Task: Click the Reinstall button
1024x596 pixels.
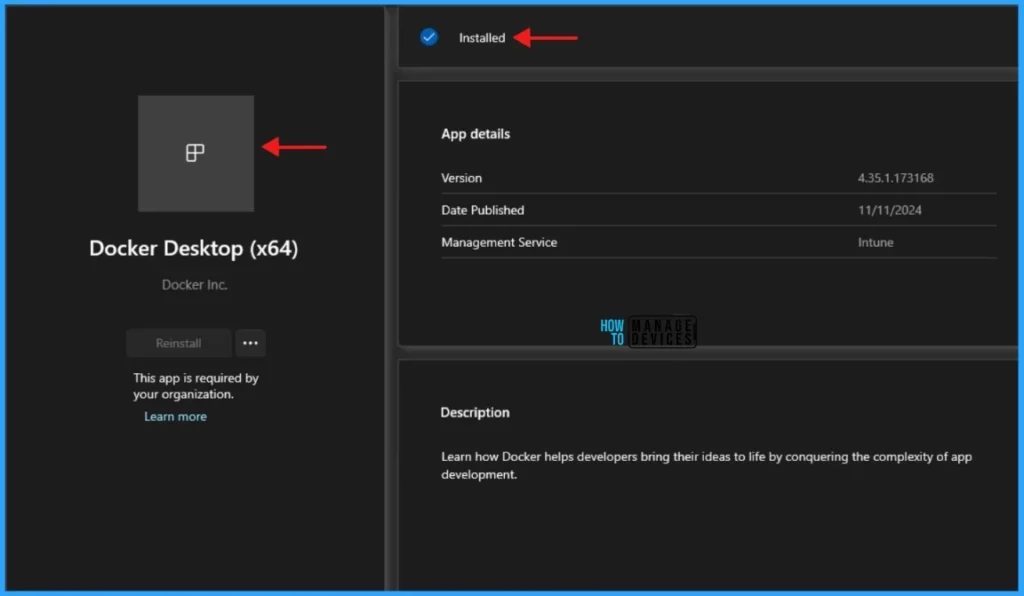Action: (x=178, y=343)
